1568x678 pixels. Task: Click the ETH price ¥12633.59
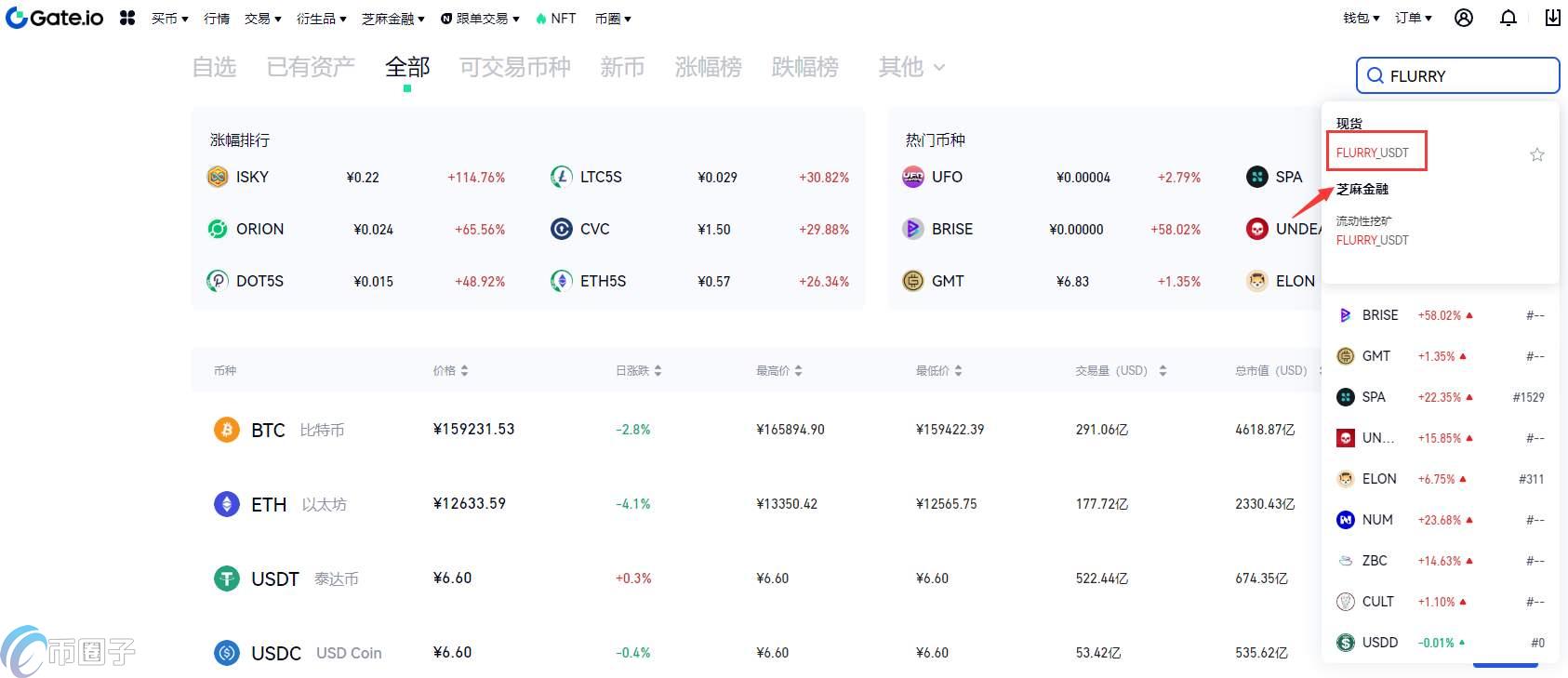470,503
